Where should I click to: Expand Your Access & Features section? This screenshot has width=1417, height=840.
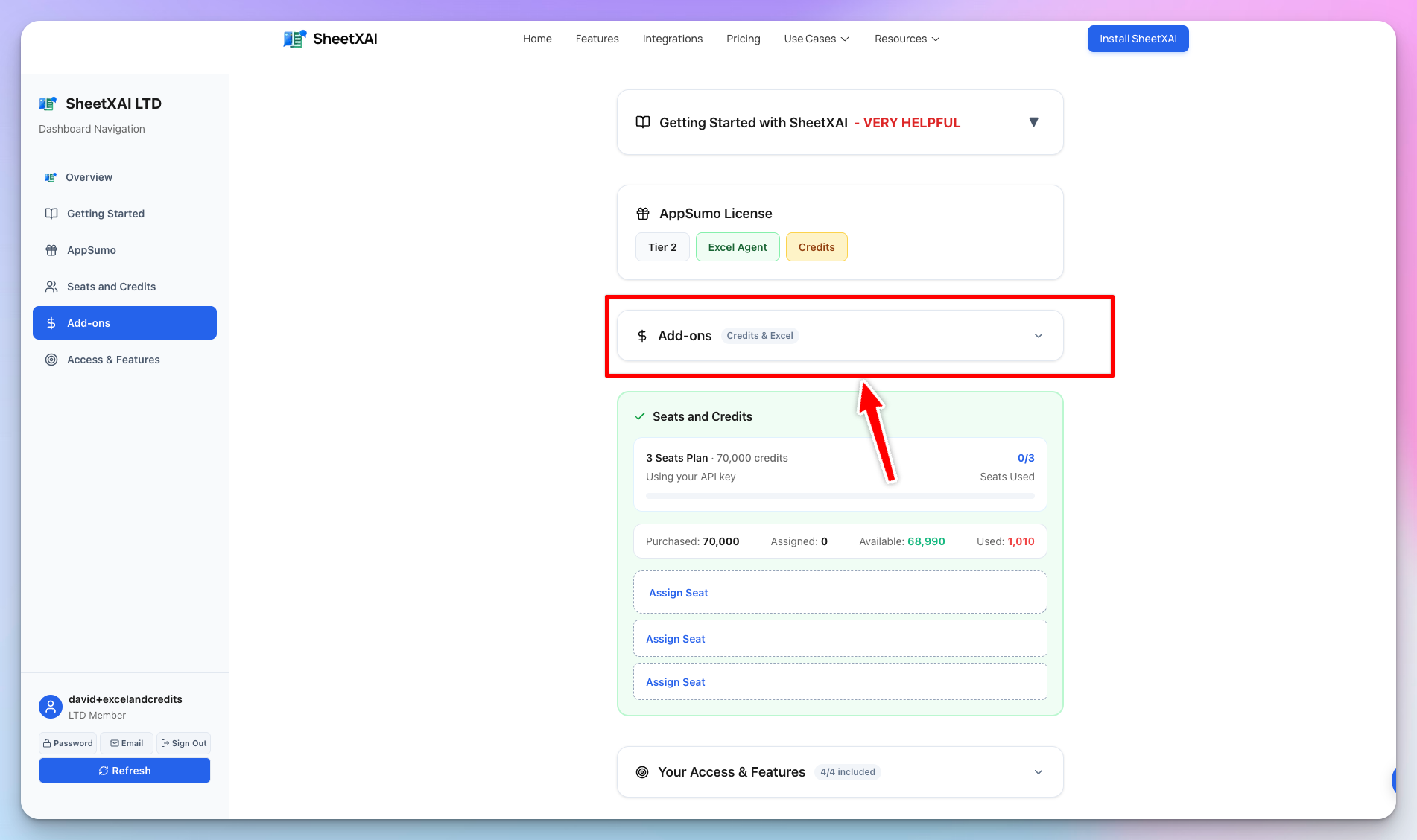(x=1039, y=771)
